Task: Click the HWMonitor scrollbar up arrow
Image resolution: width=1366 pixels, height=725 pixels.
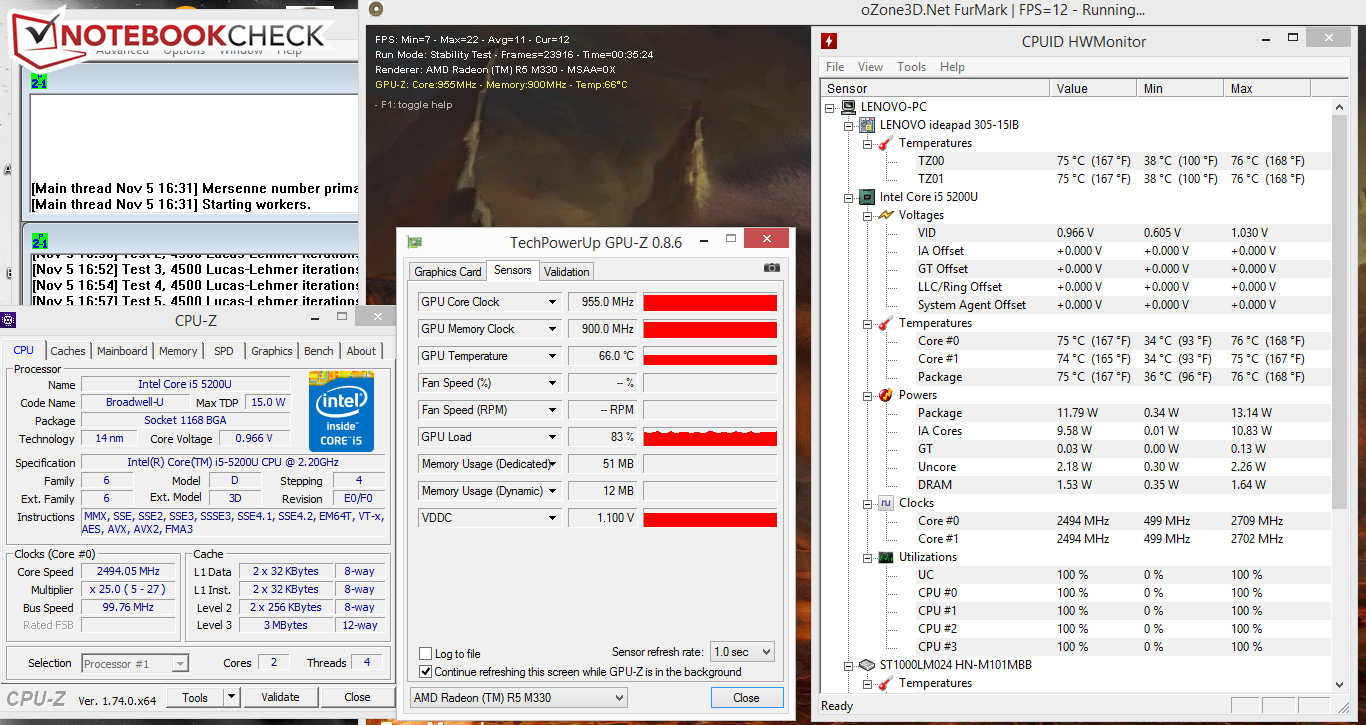Action: click(1340, 106)
